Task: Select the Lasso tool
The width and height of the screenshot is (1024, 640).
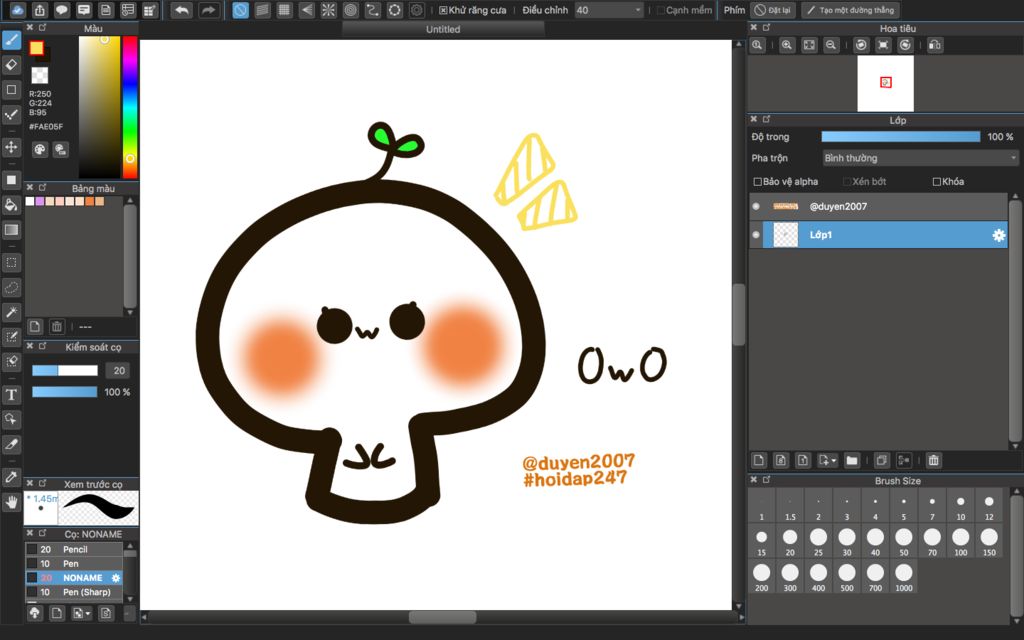Action: click(x=12, y=287)
